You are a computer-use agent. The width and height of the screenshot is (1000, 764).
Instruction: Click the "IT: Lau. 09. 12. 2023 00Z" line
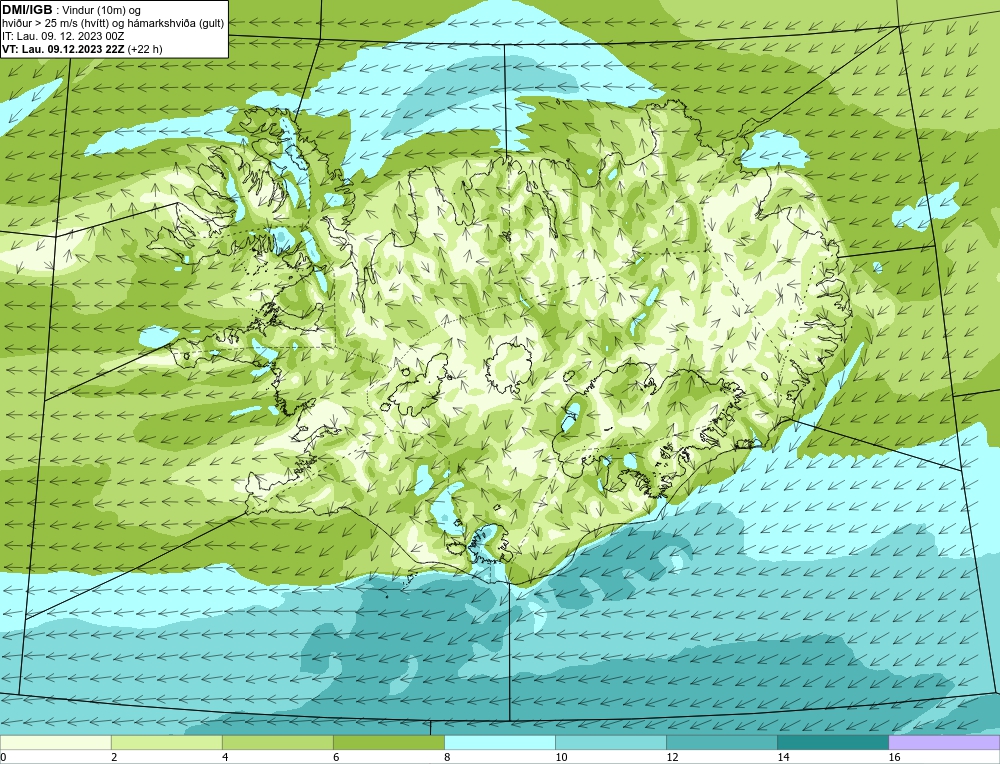coord(63,36)
